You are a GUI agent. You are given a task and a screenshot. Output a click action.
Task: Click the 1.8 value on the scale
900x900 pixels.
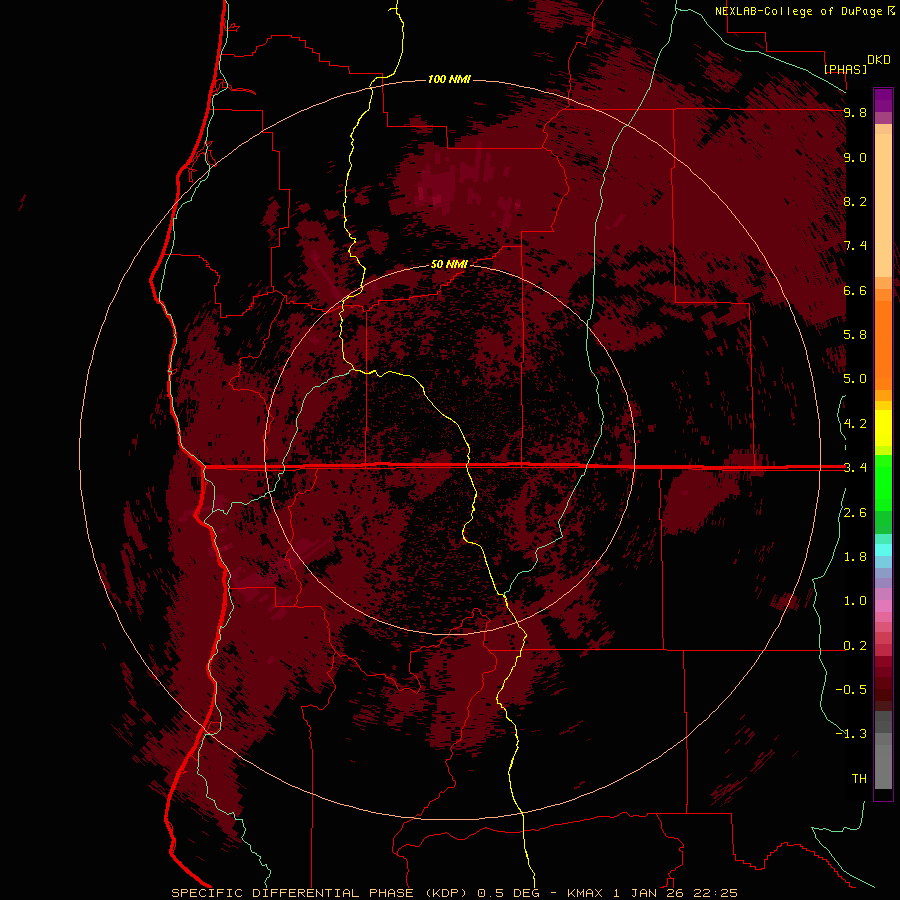[855, 557]
